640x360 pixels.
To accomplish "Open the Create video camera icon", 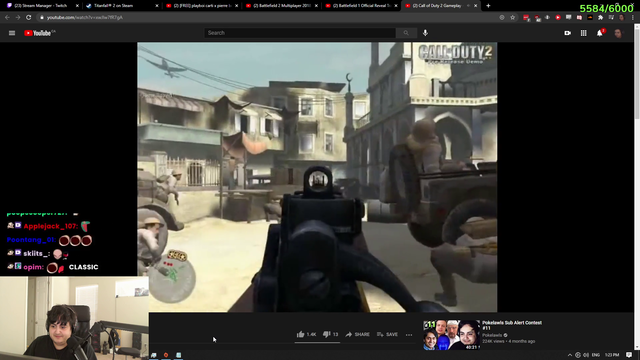I will (x=567, y=33).
